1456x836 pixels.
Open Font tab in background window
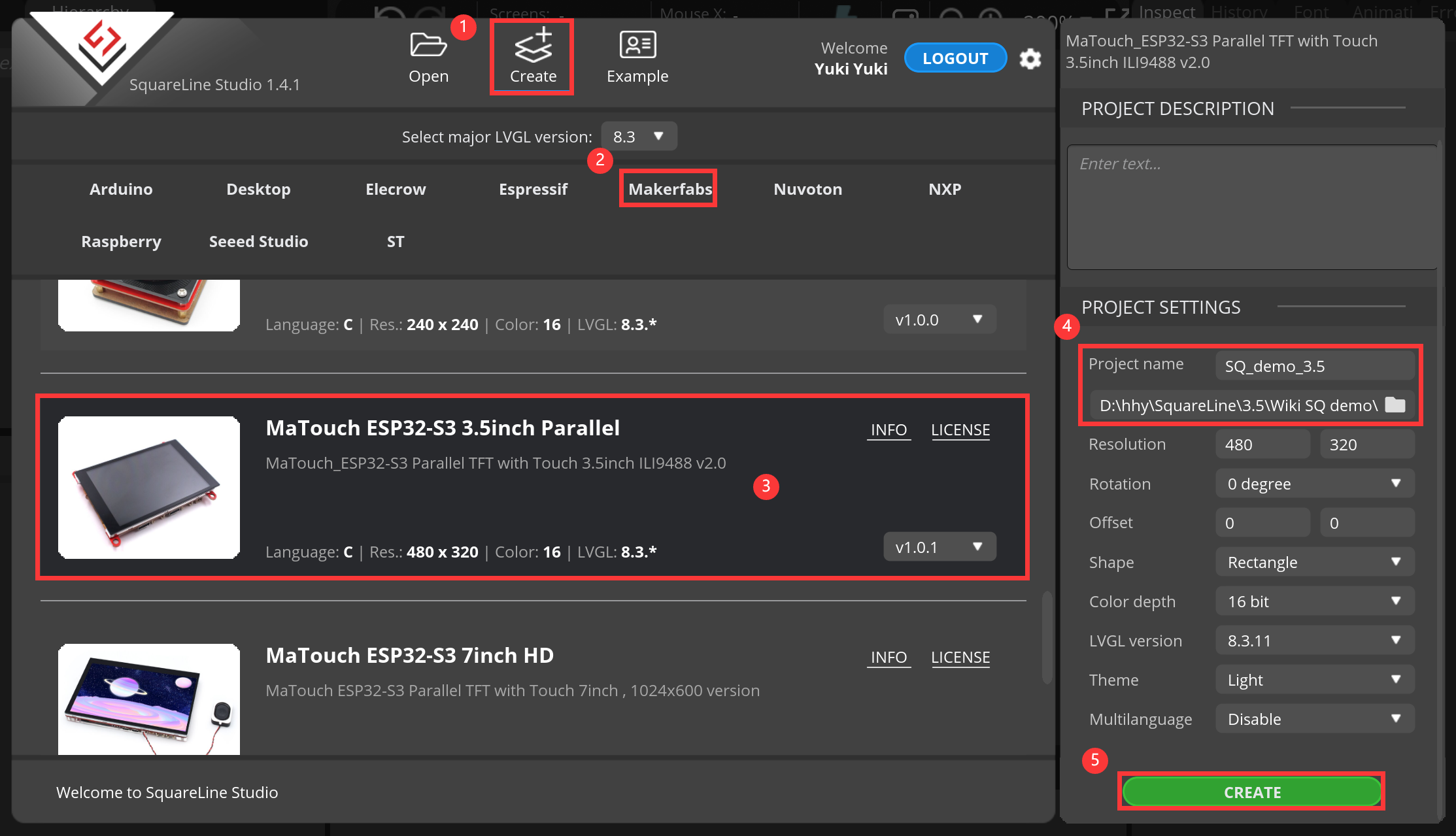tap(1311, 12)
